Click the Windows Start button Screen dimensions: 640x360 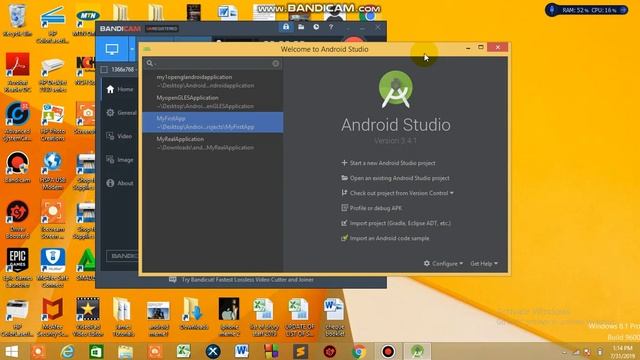pos(11,351)
